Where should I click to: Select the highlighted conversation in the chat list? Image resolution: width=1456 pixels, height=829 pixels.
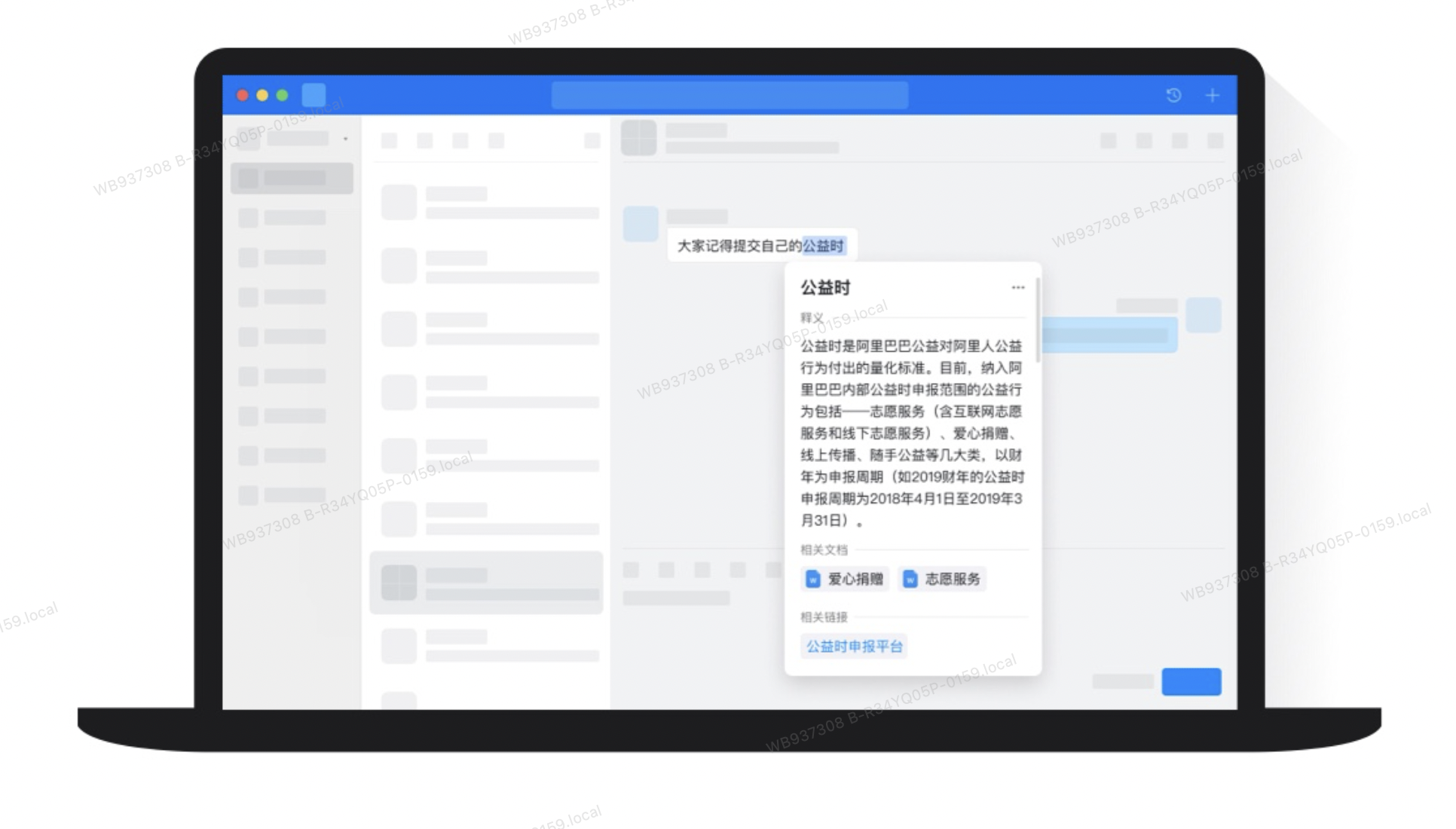pyautogui.click(x=486, y=583)
